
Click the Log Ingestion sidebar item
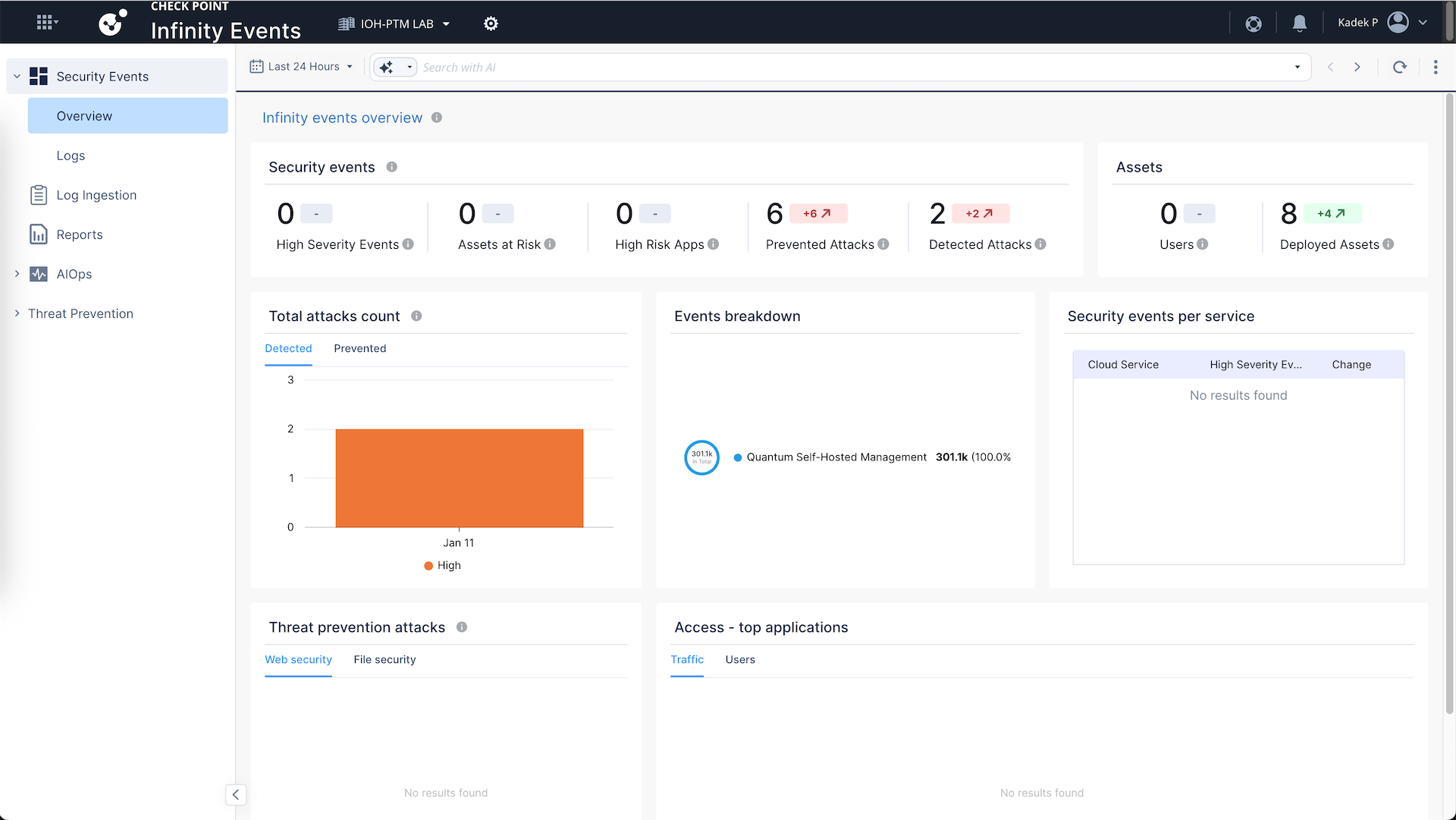(x=96, y=195)
